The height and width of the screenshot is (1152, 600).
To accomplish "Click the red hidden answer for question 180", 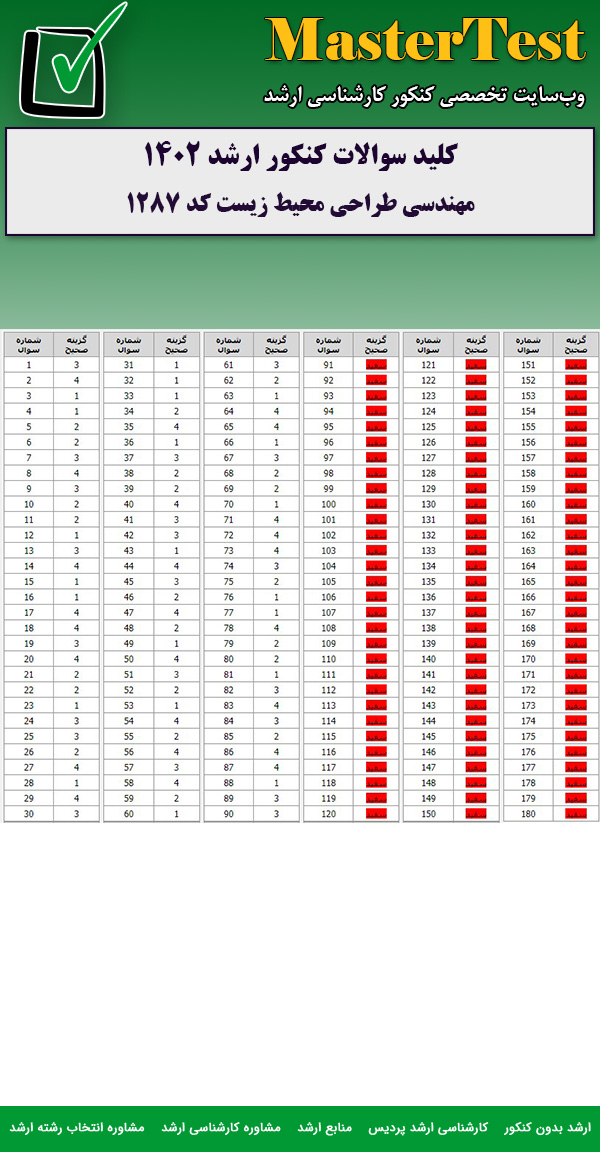I will 575,814.
